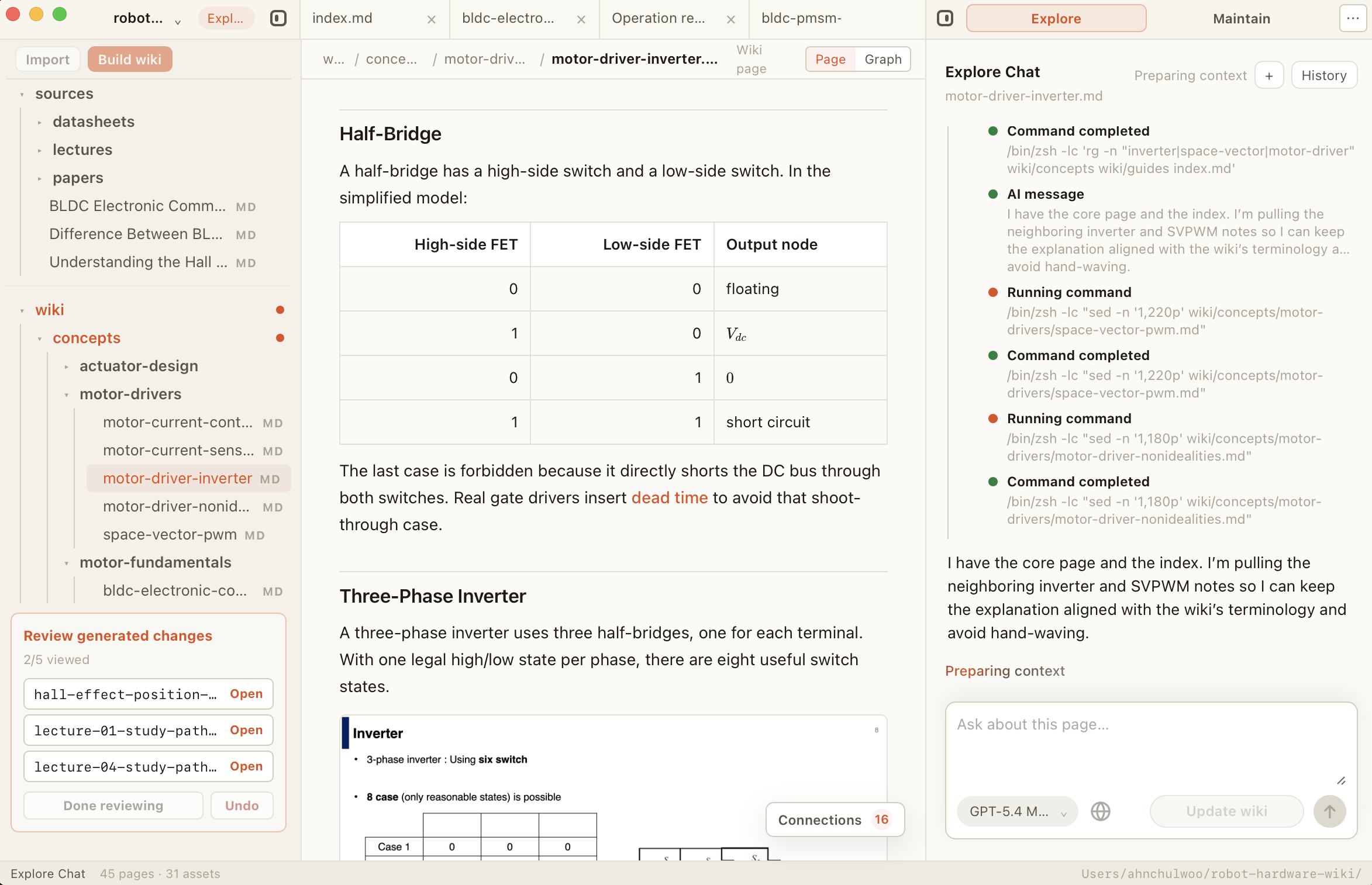
Task: Close the index.md tab
Action: pyautogui.click(x=432, y=19)
